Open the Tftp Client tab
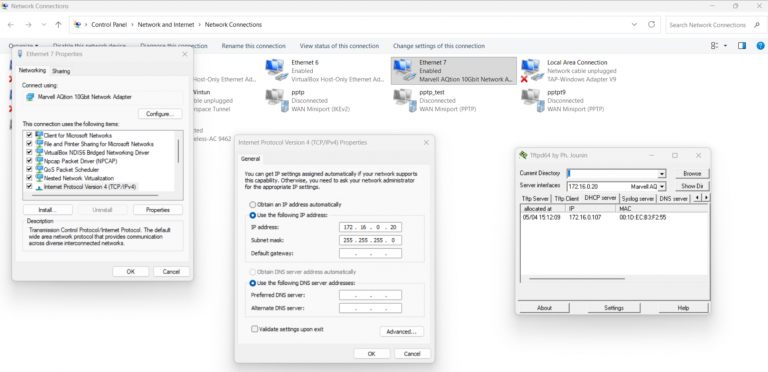 coord(566,199)
